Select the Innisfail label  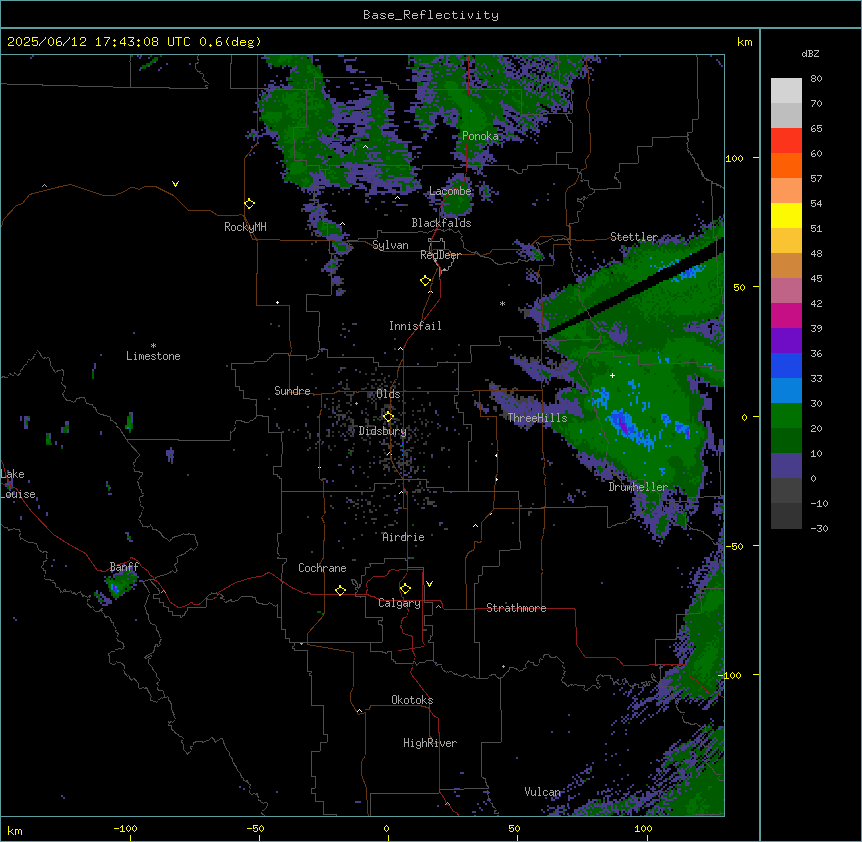(415, 326)
